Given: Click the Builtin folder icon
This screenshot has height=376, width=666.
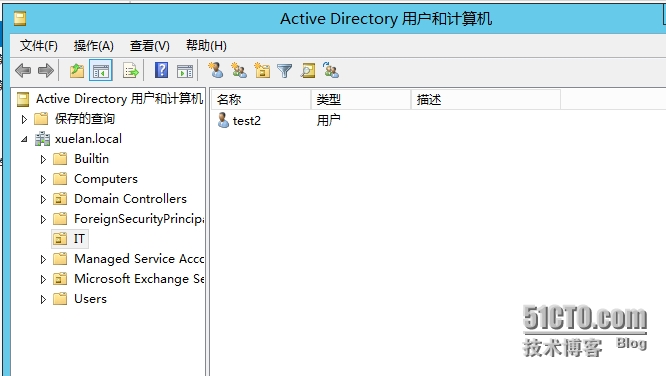Looking at the screenshot, I should click(x=60, y=159).
